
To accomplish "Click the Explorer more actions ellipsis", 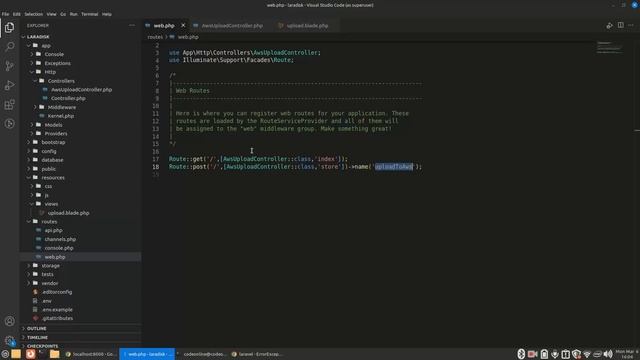I will (x=132, y=25).
